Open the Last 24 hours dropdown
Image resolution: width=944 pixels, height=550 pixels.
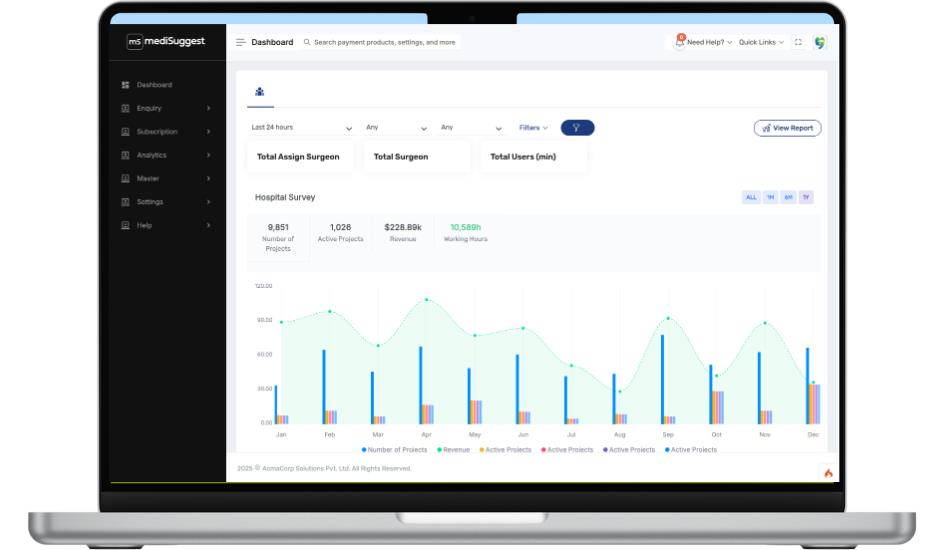[301, 128]
